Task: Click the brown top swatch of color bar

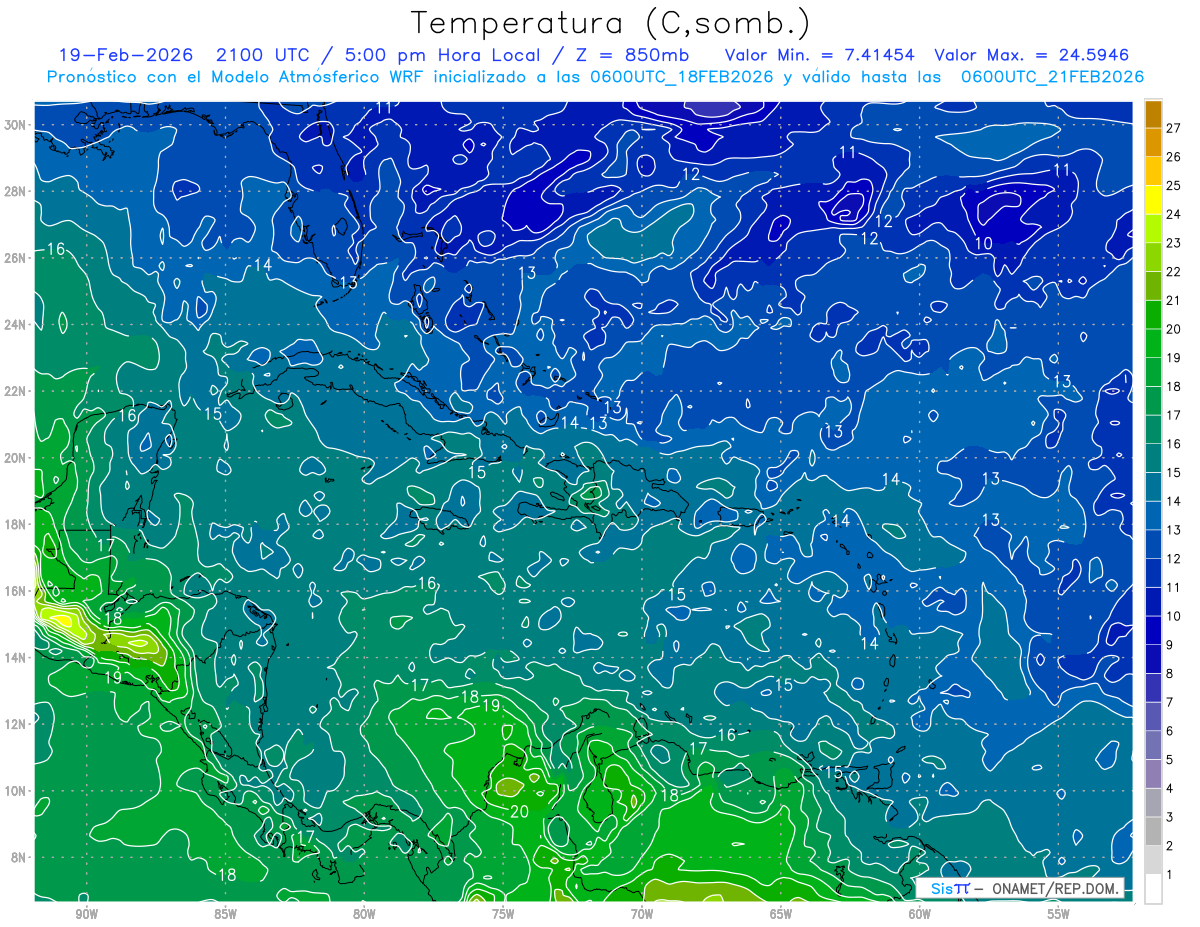Action: tap(1153, 113)
